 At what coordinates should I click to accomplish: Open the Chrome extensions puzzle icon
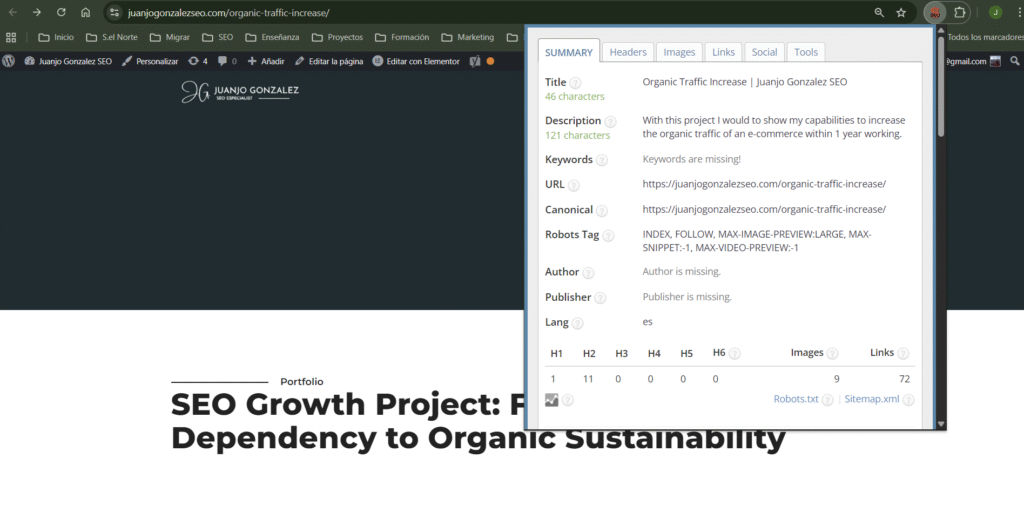pos(961,13)
